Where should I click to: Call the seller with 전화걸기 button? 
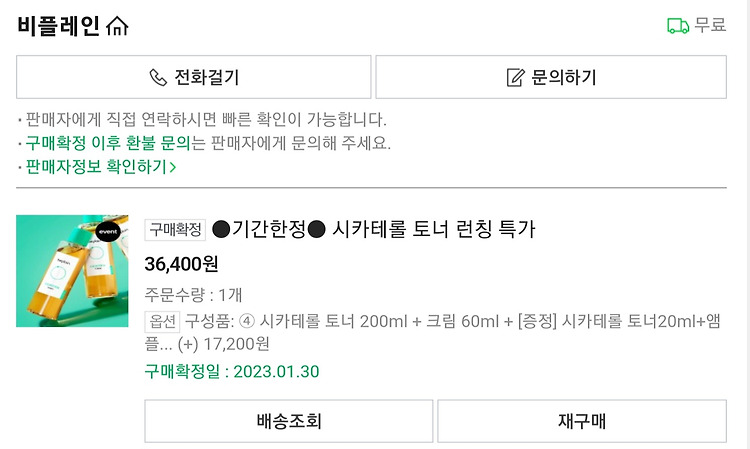pyautogui.click(x=194, y=77)
